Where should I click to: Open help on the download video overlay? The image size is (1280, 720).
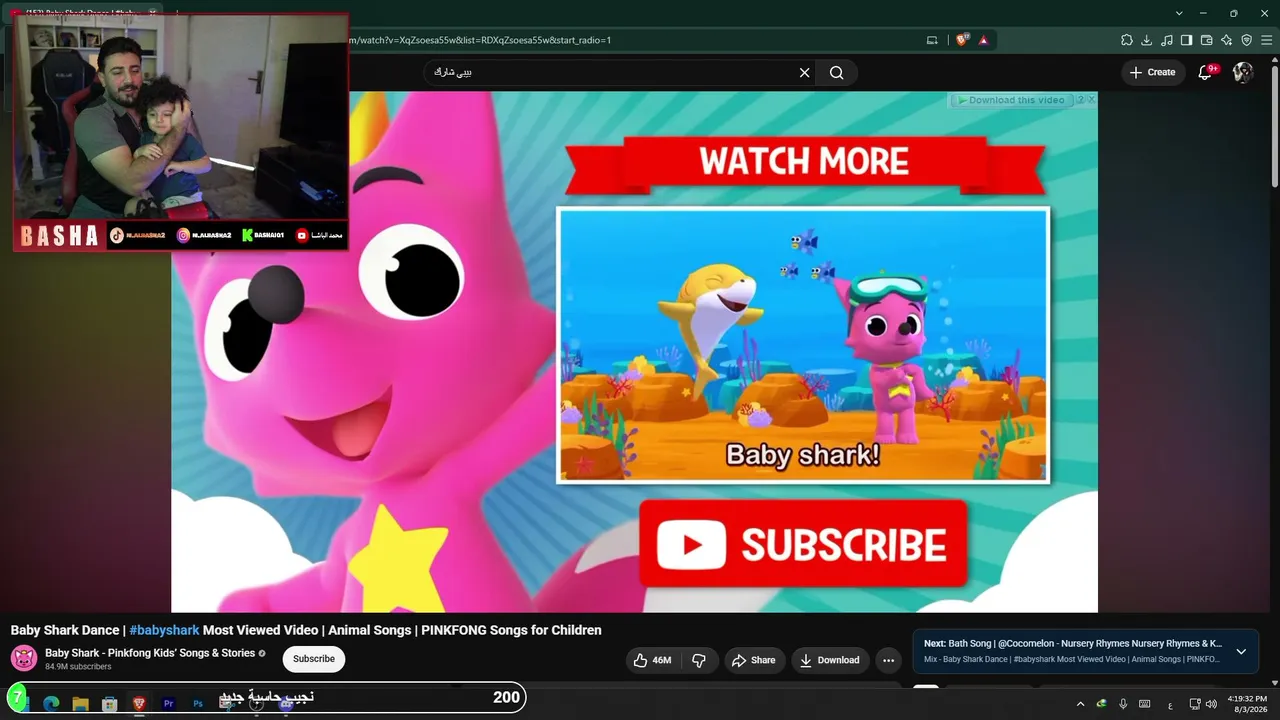pyautogui.click(x=1079, y=100)
